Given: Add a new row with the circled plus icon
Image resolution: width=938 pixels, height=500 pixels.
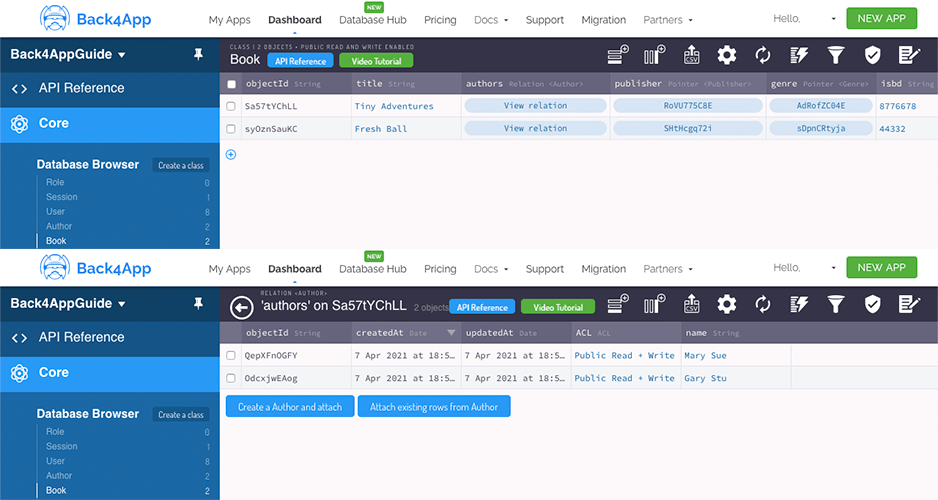Looking at the screenshot, I should (231, 154).
